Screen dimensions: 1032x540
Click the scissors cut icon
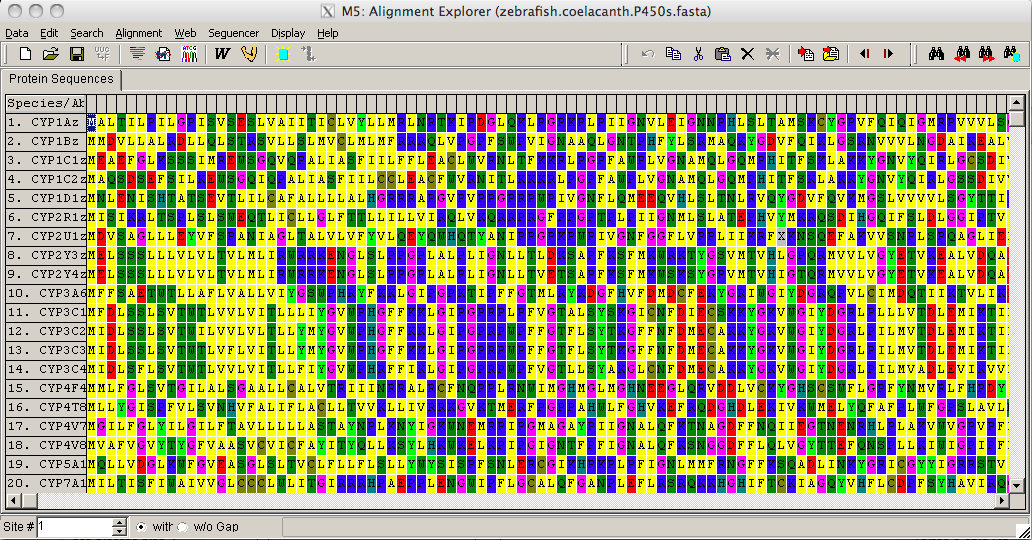click(698, 54)
